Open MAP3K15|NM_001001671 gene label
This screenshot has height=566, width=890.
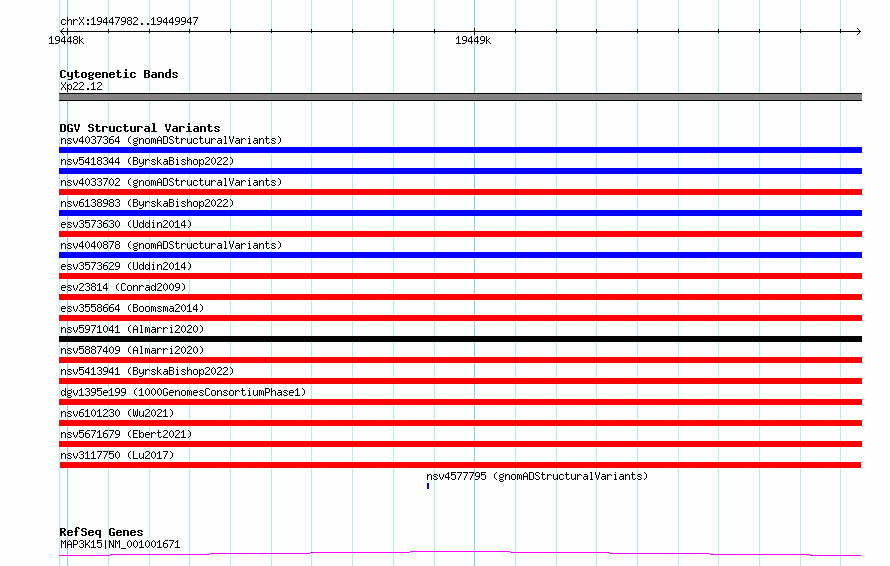click(120, 544)
